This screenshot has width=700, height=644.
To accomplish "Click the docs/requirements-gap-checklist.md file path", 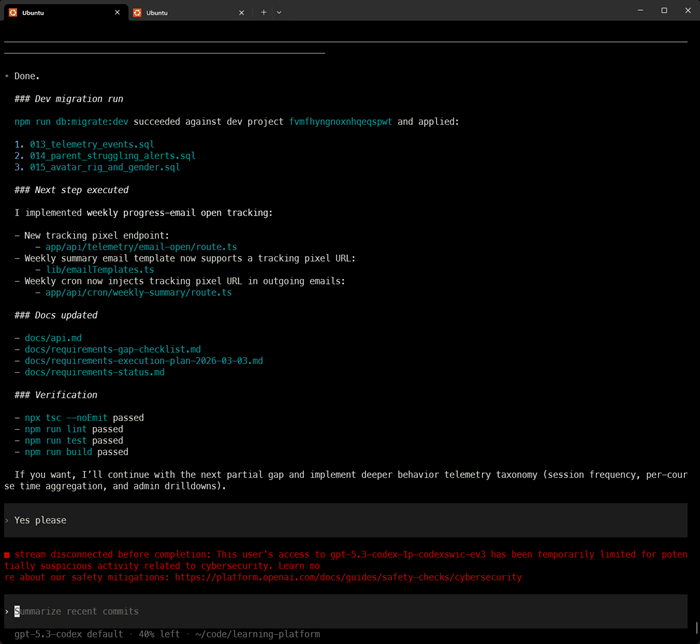I will coord(112,349).
